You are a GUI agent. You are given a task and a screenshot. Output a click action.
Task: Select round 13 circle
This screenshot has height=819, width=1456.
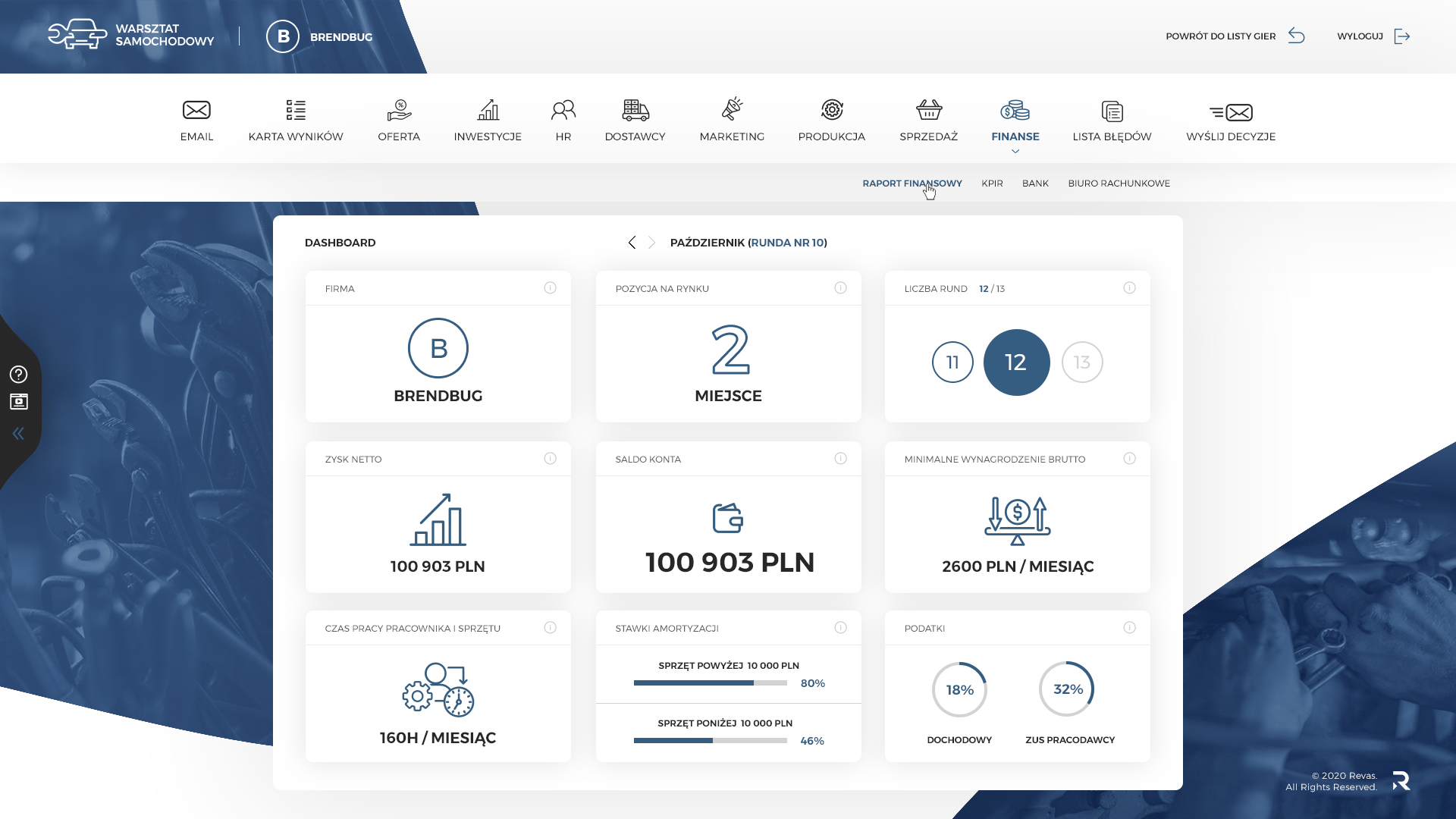click(1082, 362)
